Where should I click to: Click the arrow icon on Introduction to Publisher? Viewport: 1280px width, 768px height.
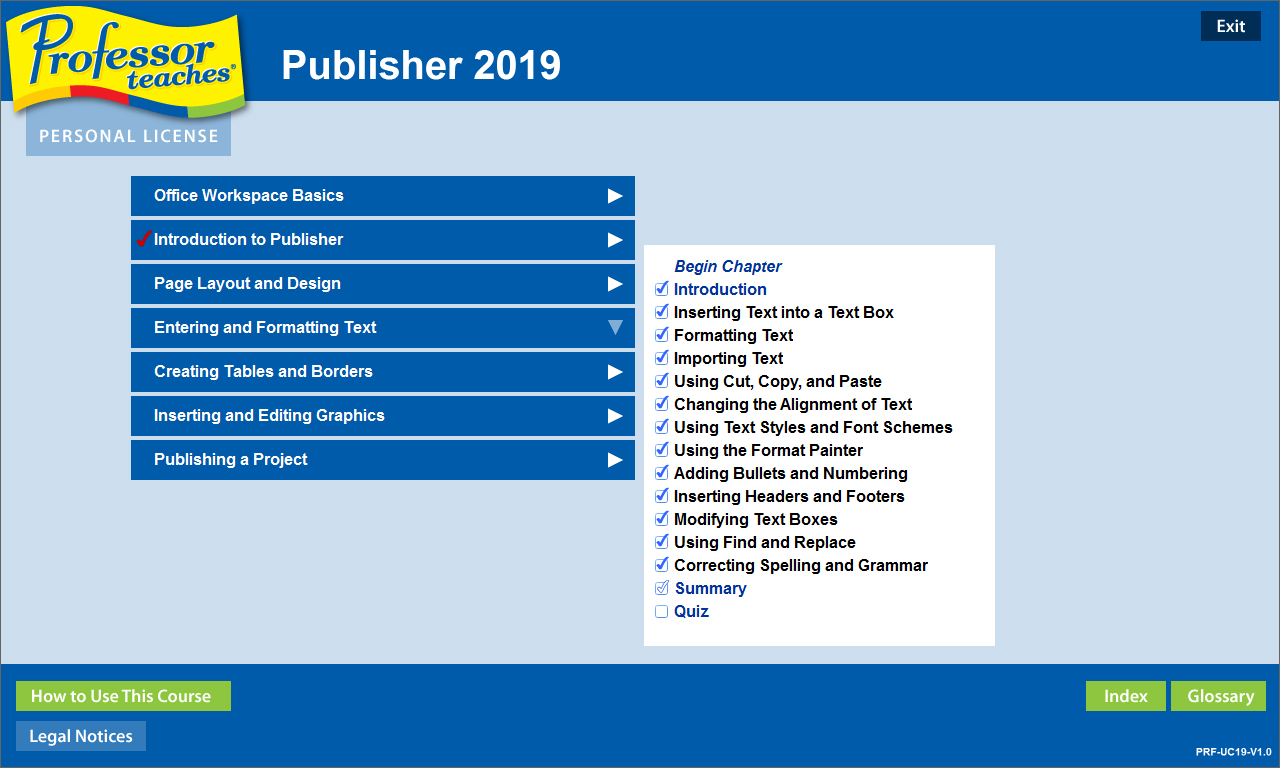click(x=615, y=240)
